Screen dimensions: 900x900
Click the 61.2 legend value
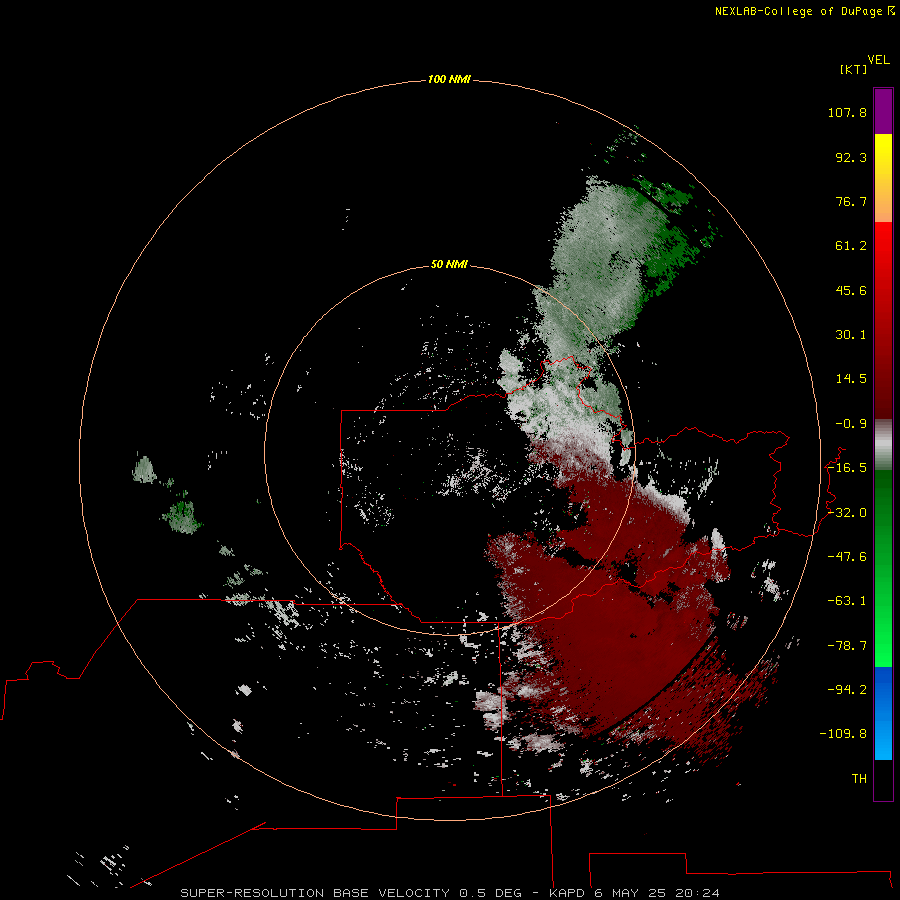pyautogui.click(x=851, y=246)
